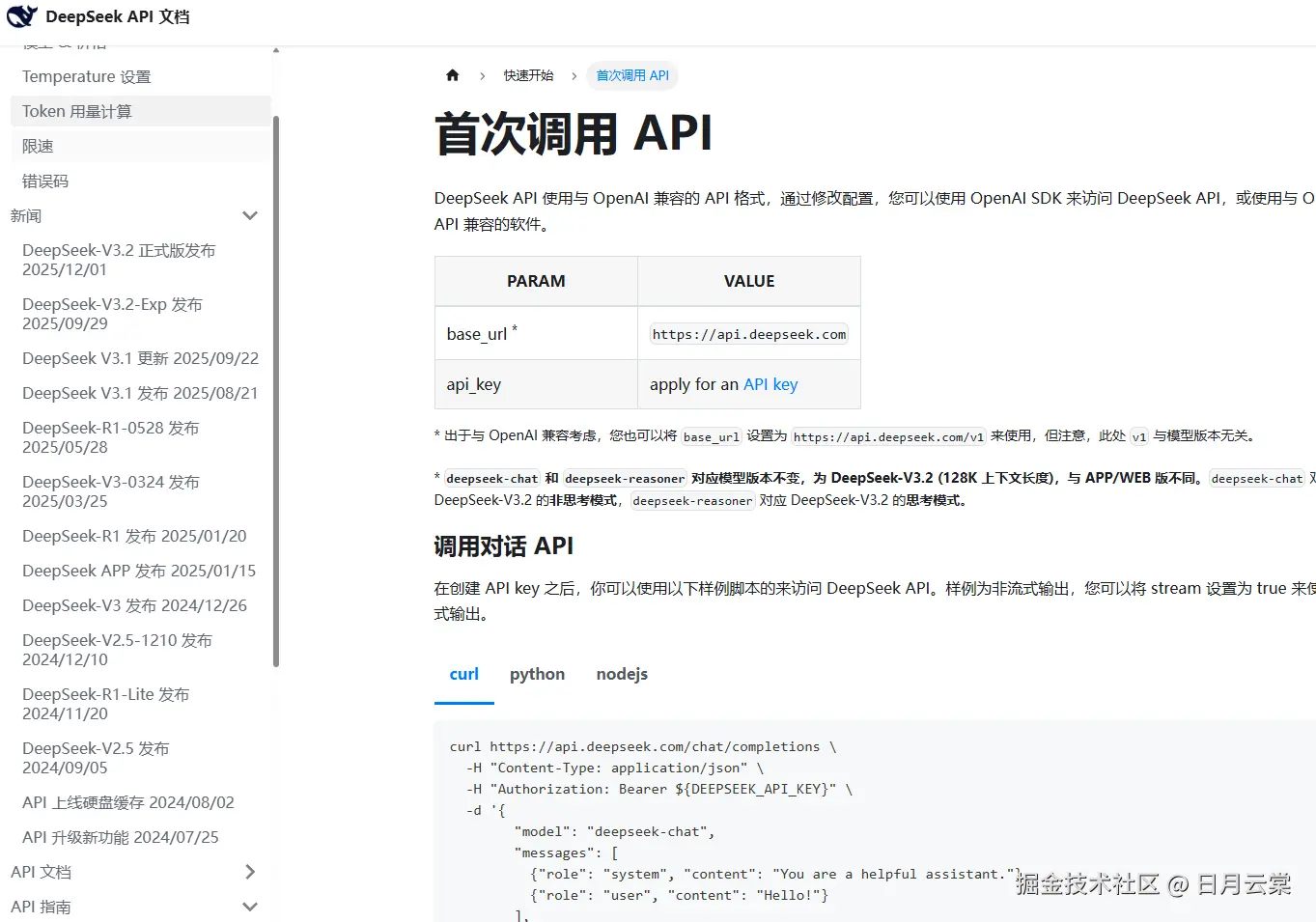Click the DeepSeek whale logo
Viewport: 1316px width, 922px height.
point(21,16)
